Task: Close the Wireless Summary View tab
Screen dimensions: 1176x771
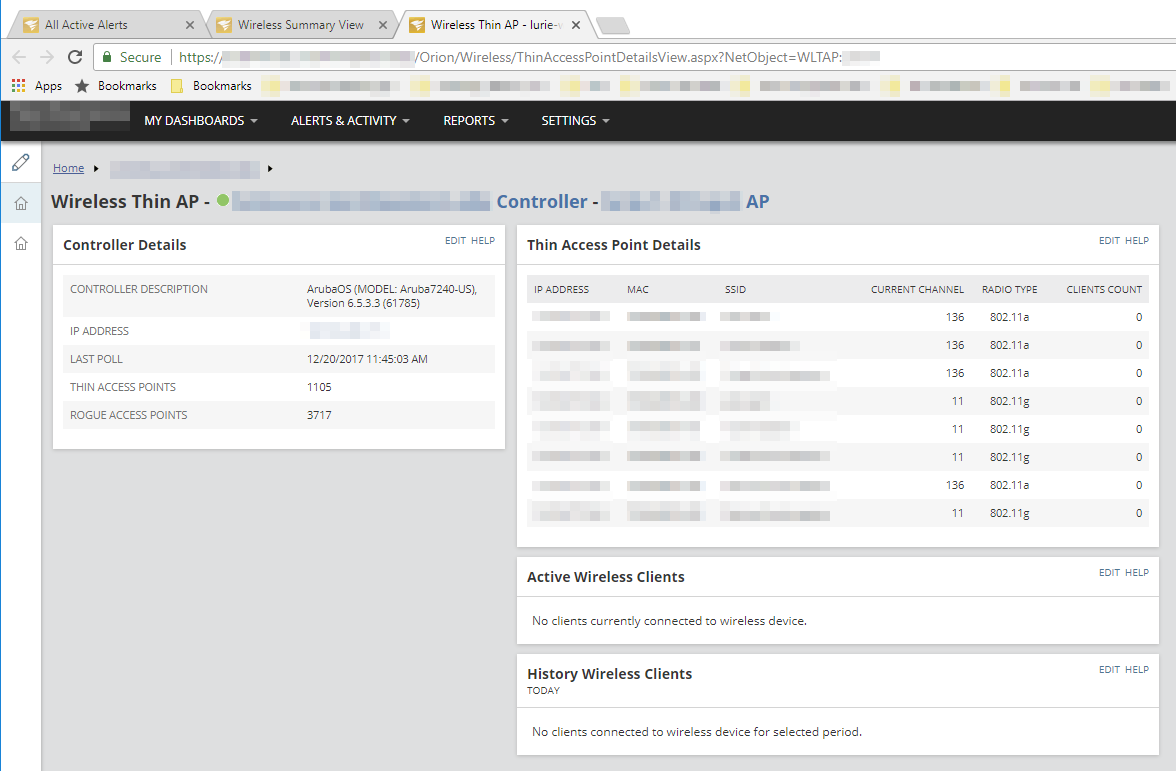Action: click(x=383, y=25)
